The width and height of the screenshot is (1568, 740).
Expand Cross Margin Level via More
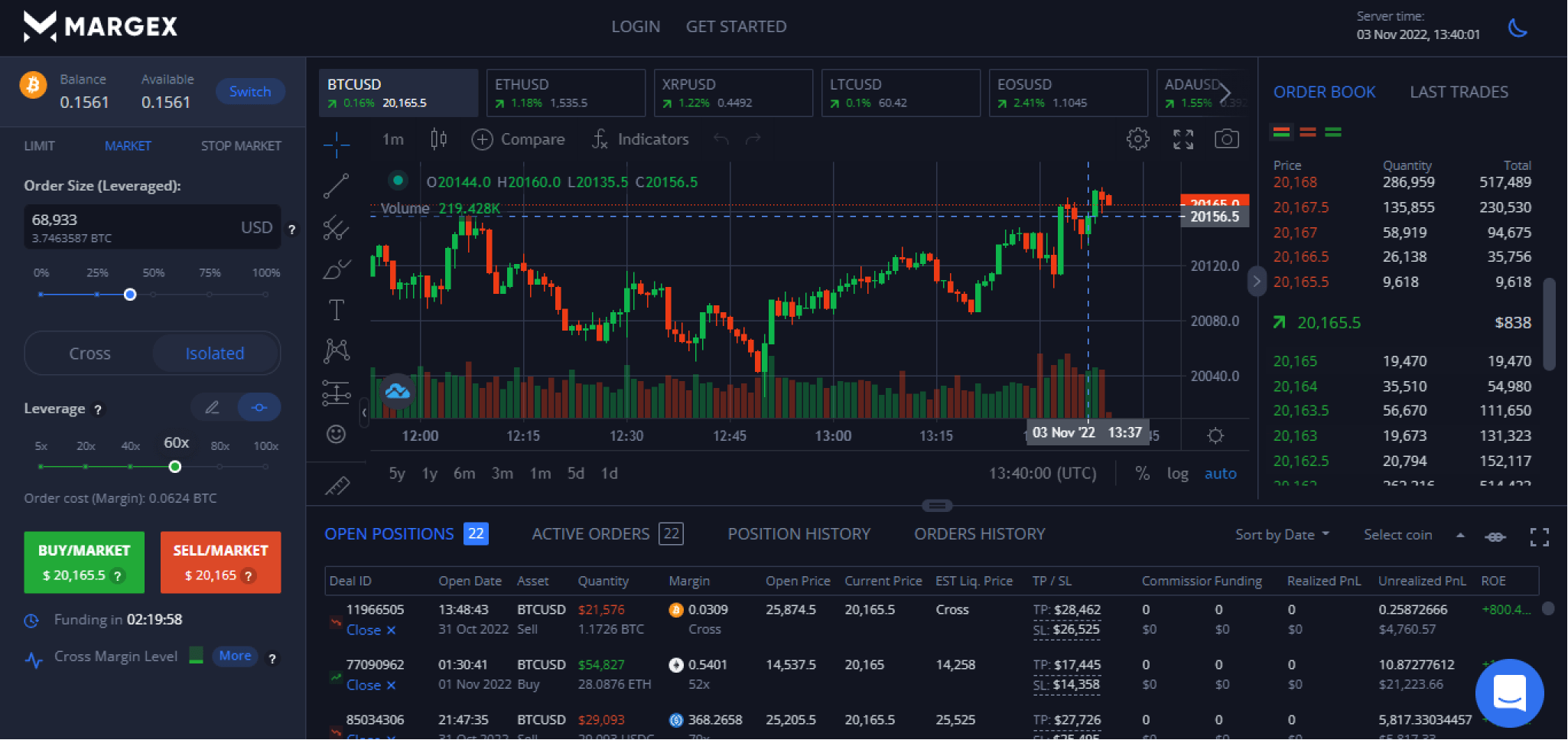coord(235,656)
